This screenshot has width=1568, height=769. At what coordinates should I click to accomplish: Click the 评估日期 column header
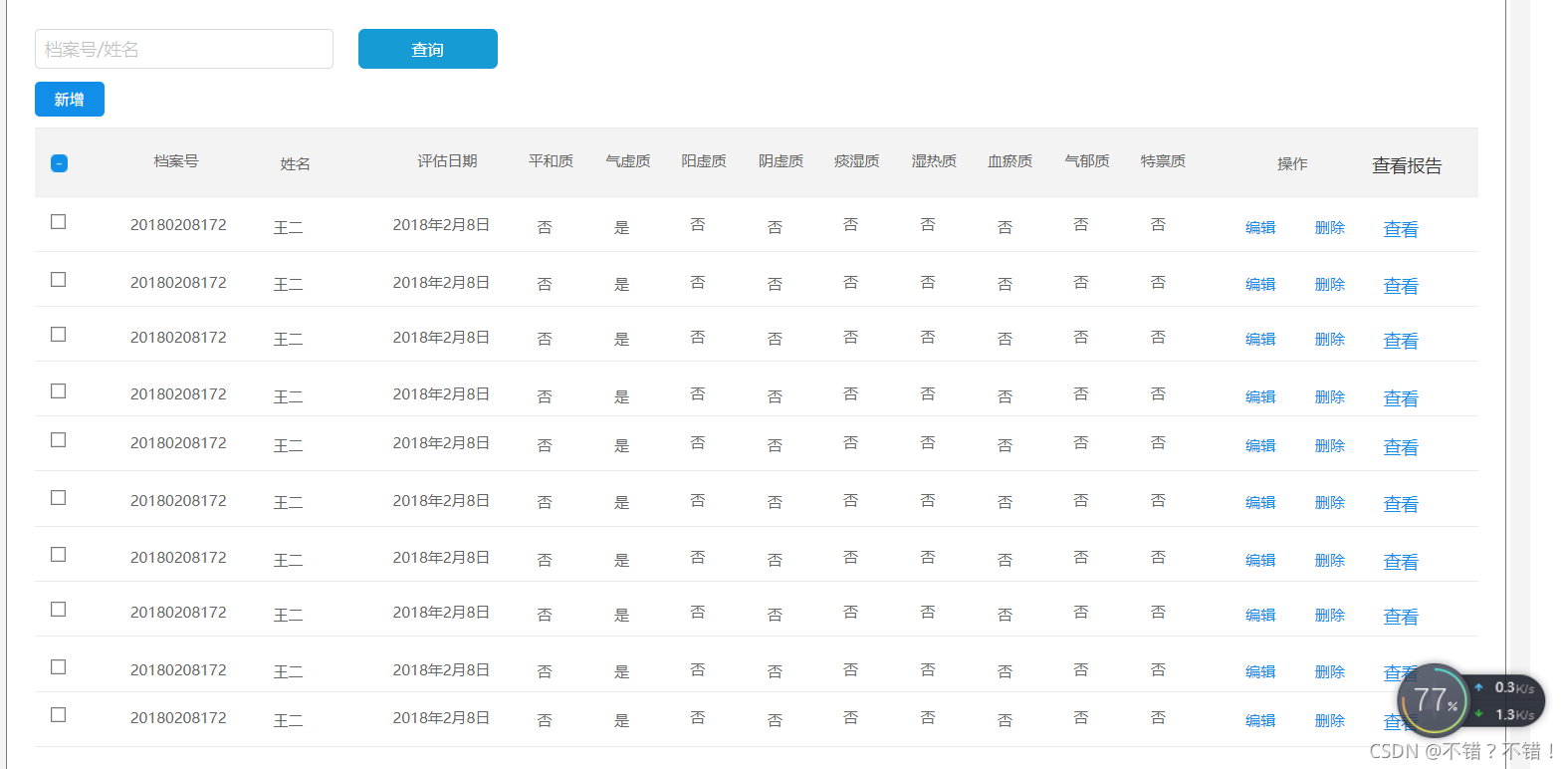click(448, 160)
